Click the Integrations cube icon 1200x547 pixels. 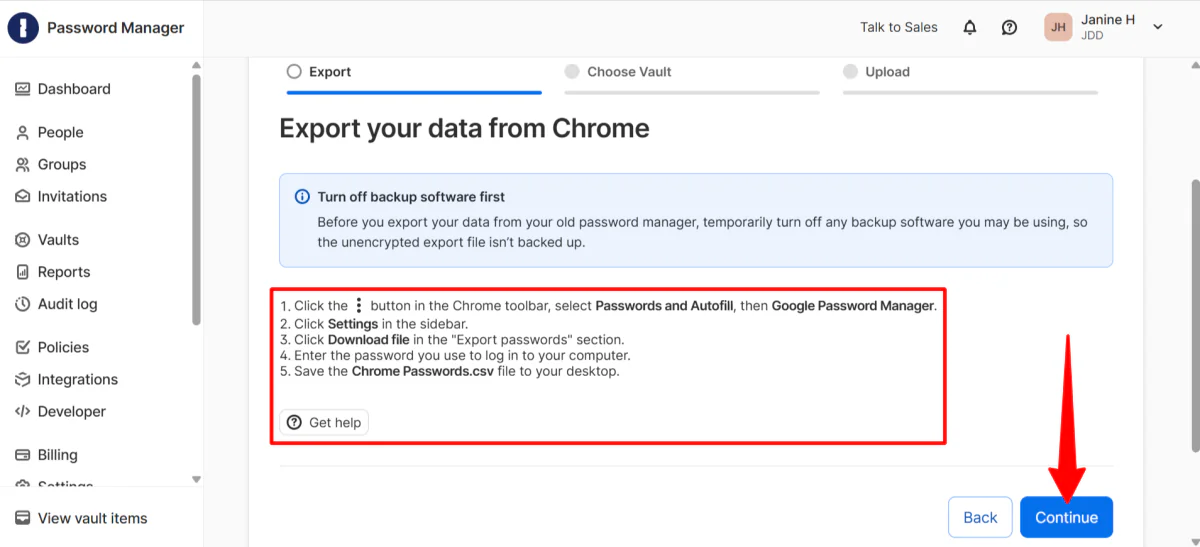[23, 379]
